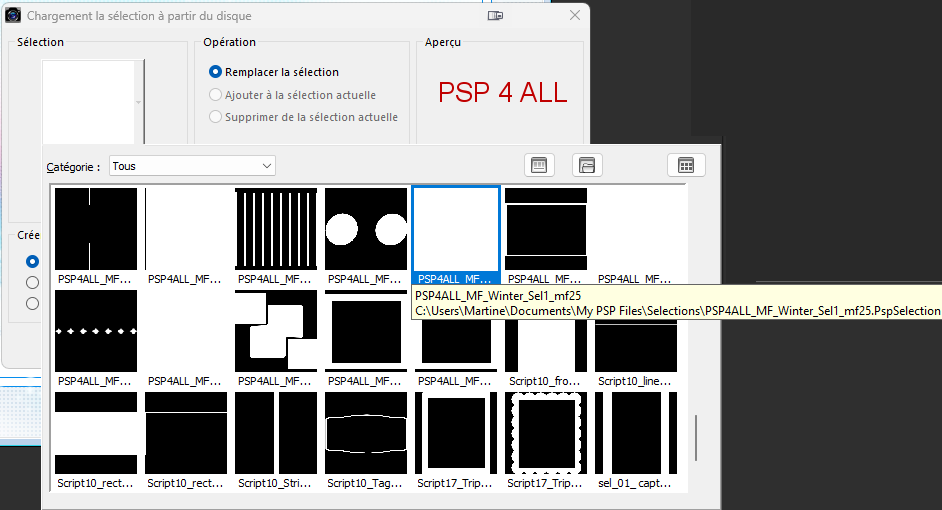Viewport: 942px width, 510px height.
Task: Click the presets icon in the dialog title bar
Action: (x=495, y=16)
